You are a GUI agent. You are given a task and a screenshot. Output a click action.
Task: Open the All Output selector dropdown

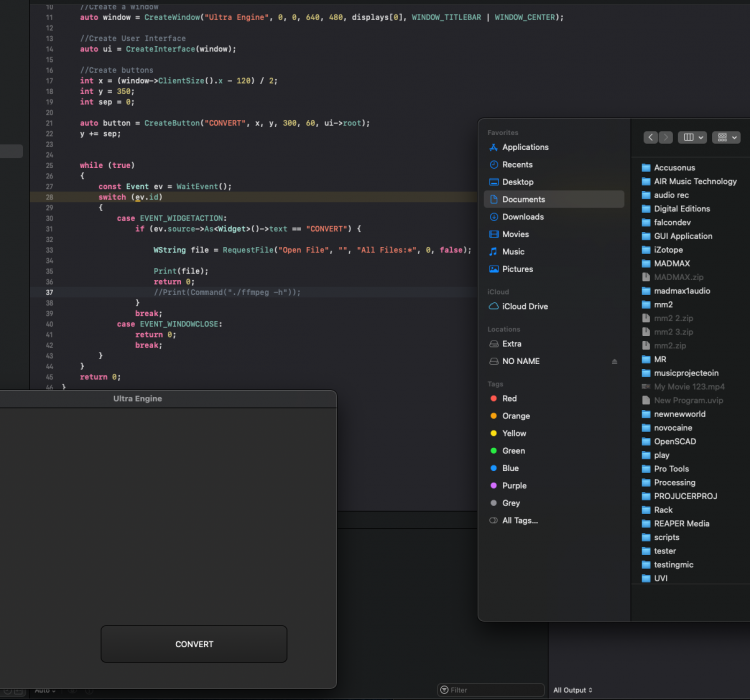point(573,690)
